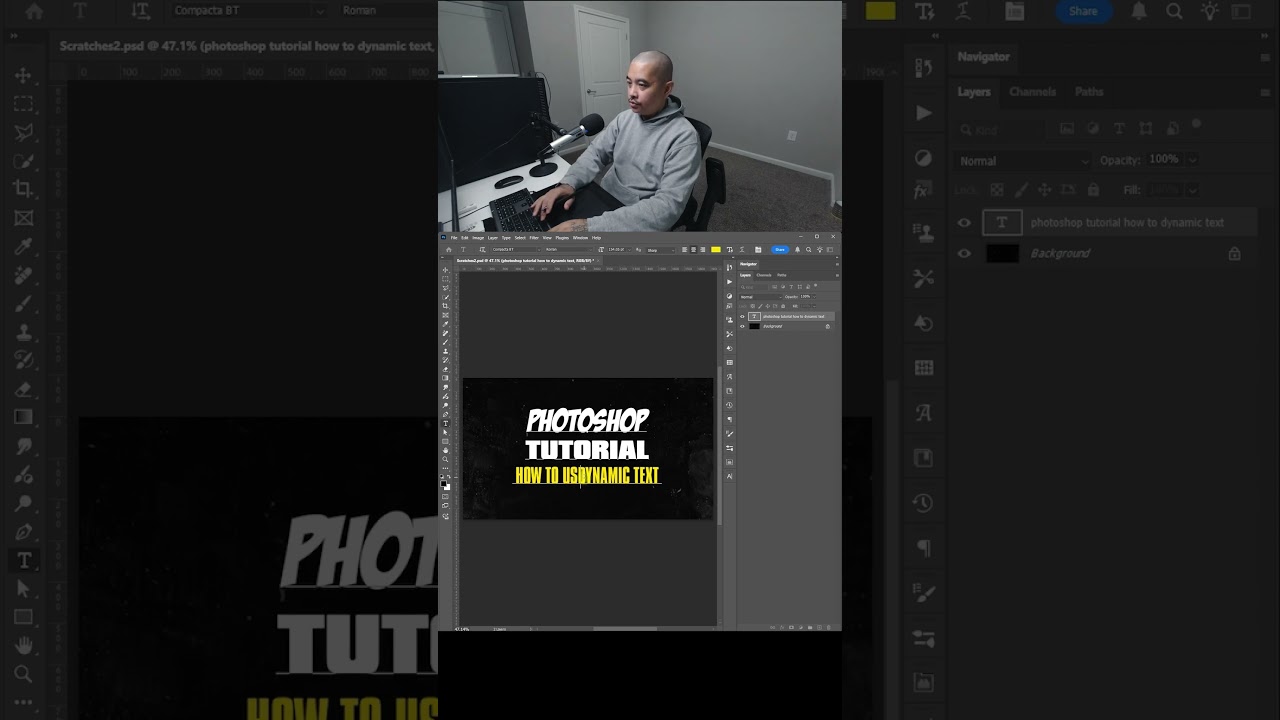Click the yellow text color swatch in the dimmed backdrop
The image size is (1280, 720).
[x=880, y=11]
